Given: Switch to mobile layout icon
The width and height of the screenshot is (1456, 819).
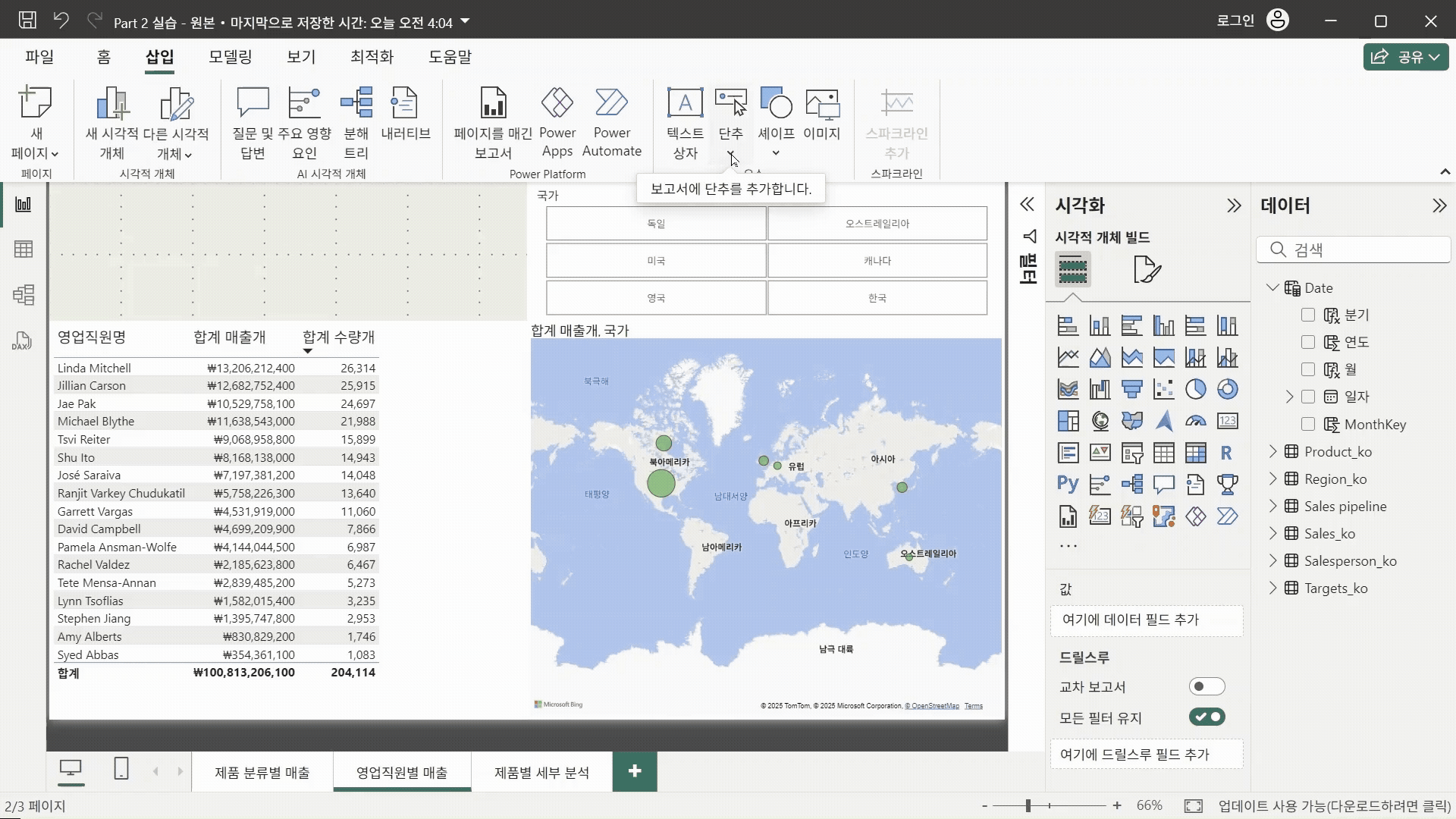Looking at the screenshot, I should click(121, 769).
